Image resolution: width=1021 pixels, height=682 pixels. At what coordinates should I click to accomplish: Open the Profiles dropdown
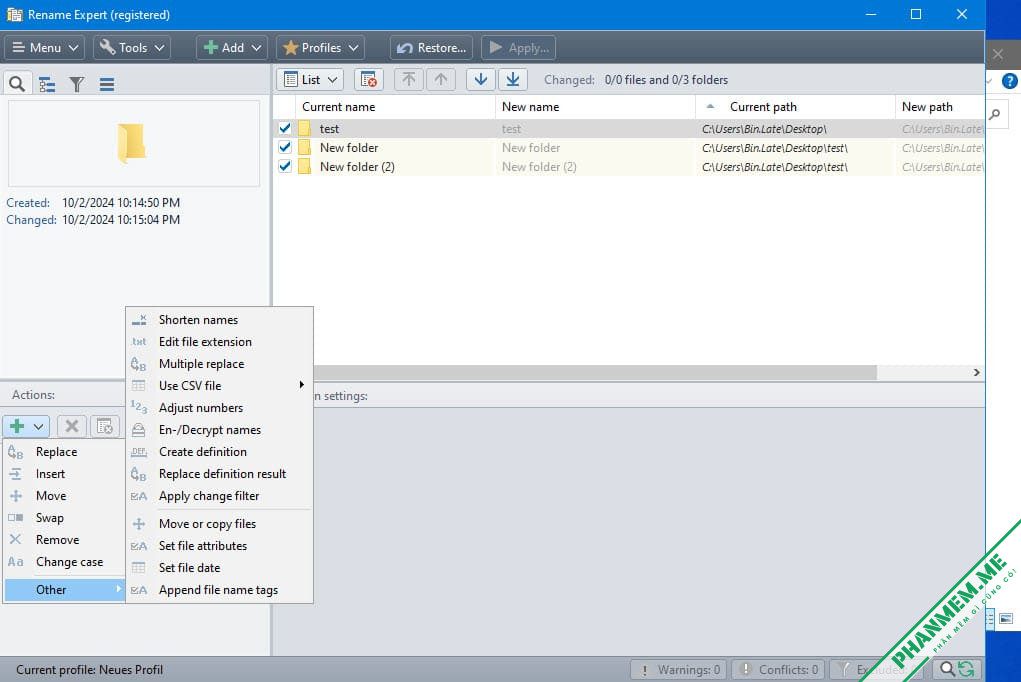tap(320, 48)
